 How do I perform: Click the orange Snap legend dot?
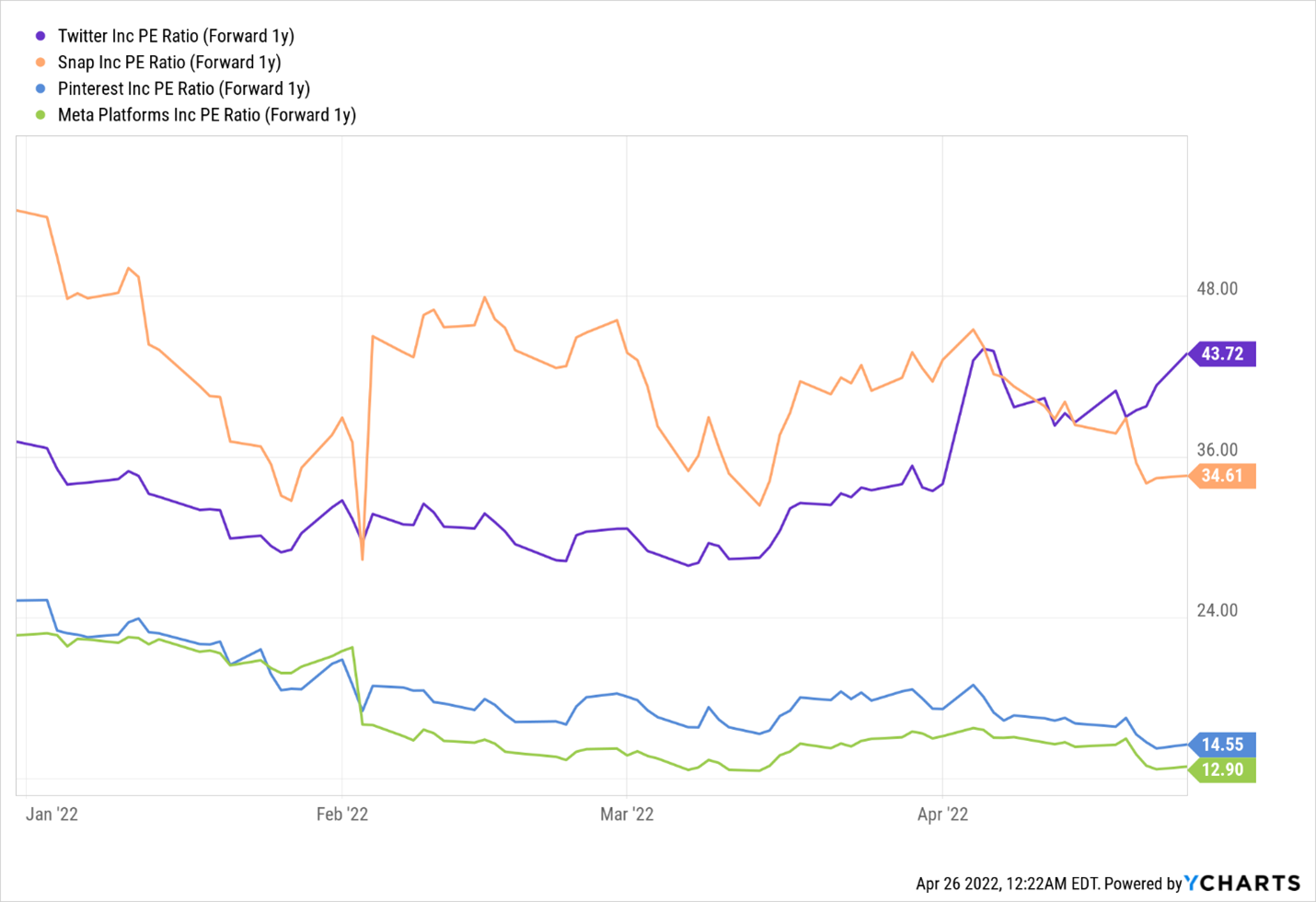tap(40, 63)
